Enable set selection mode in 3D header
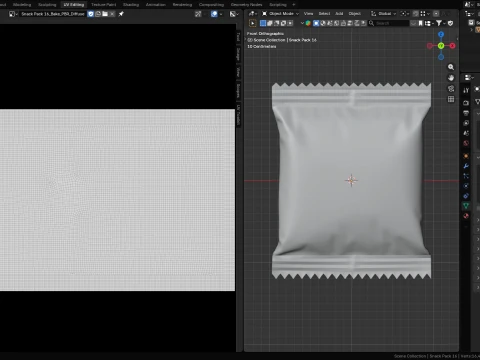The height and width of the screenshot is (360, 480). [x=263, y=23]
